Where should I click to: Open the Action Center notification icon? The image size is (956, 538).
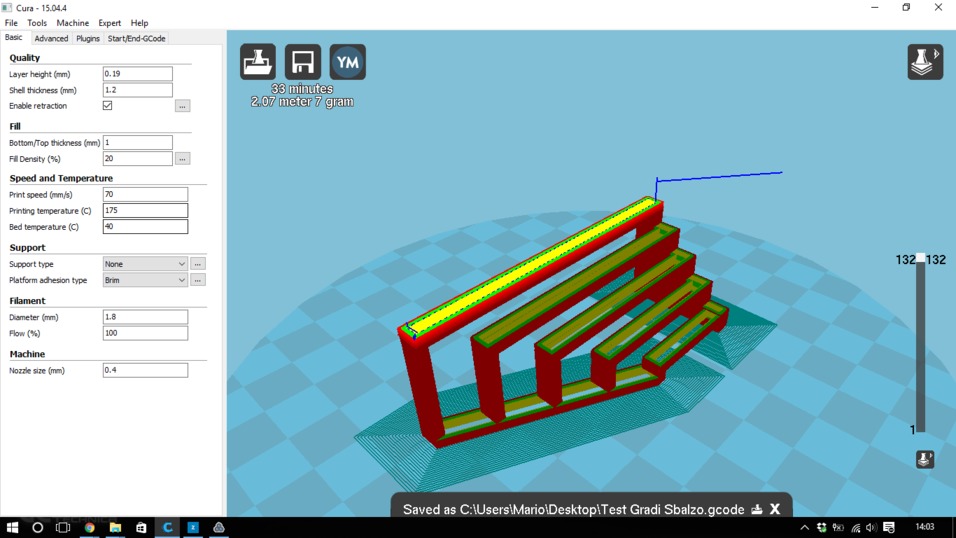(889, 528)
